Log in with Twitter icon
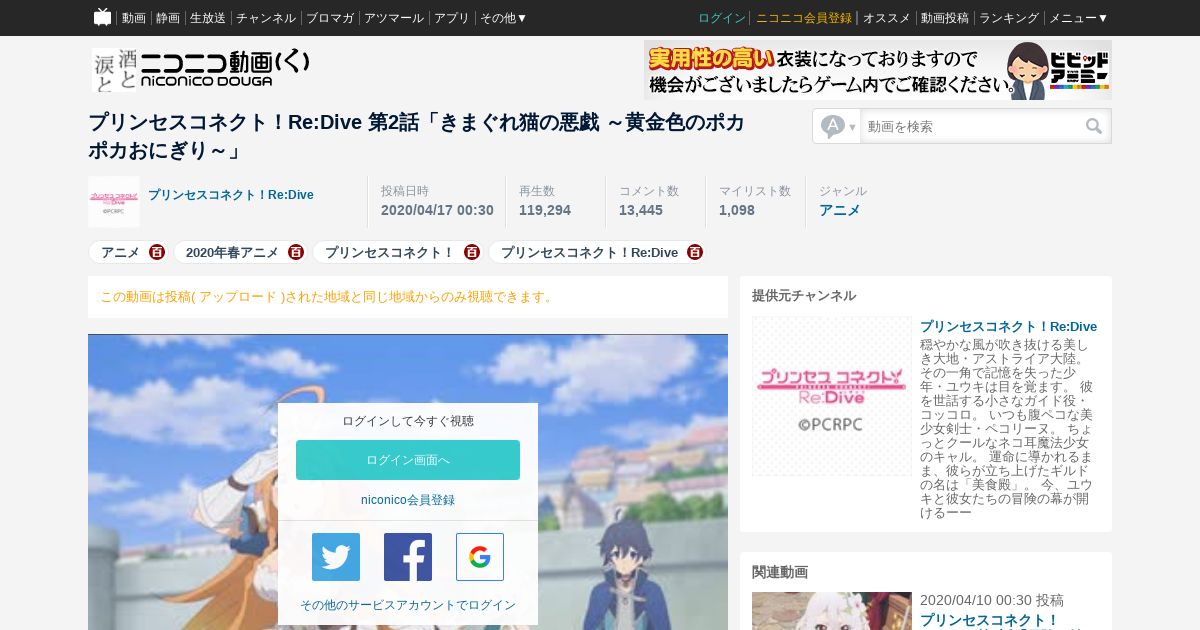This screenshot has width=1200, height=630. click(x=336, y=557)
